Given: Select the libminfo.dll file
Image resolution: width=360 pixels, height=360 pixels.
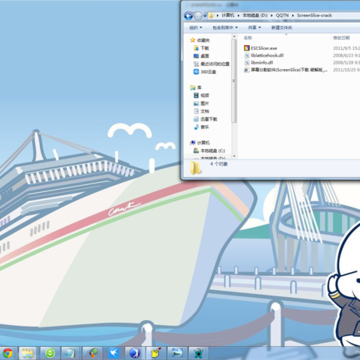Looking at the screenshot, I should pos(259,62).
